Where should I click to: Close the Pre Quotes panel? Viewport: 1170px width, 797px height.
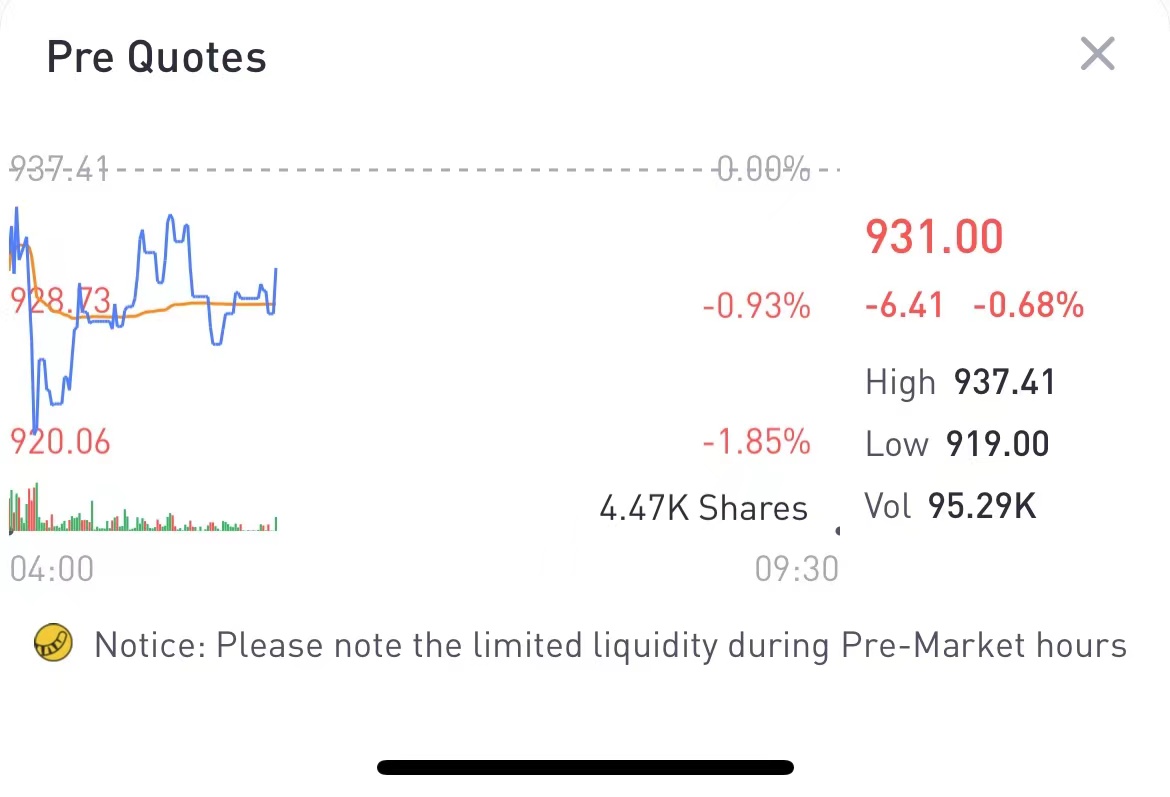[1097, 54]
